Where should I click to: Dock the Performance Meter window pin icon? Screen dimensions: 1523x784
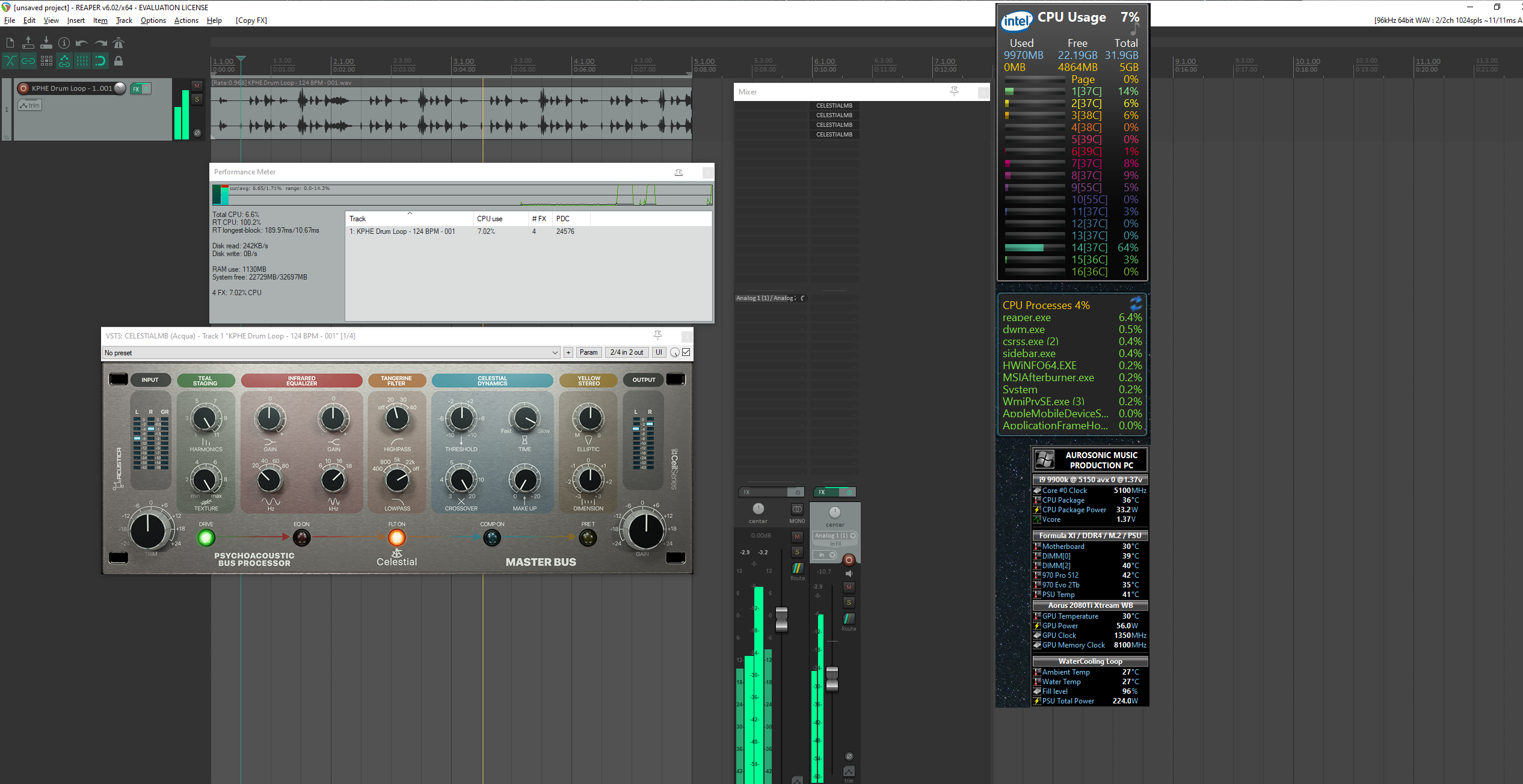(x=679, y=173)
